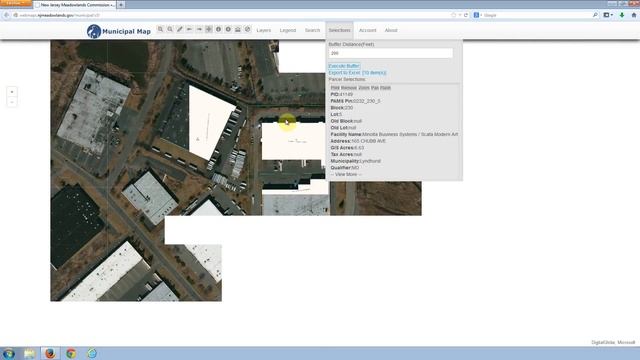This screenshot has width=640, height=360.
Task: Open the orange Firefox menu button
Action: point(16,3)
